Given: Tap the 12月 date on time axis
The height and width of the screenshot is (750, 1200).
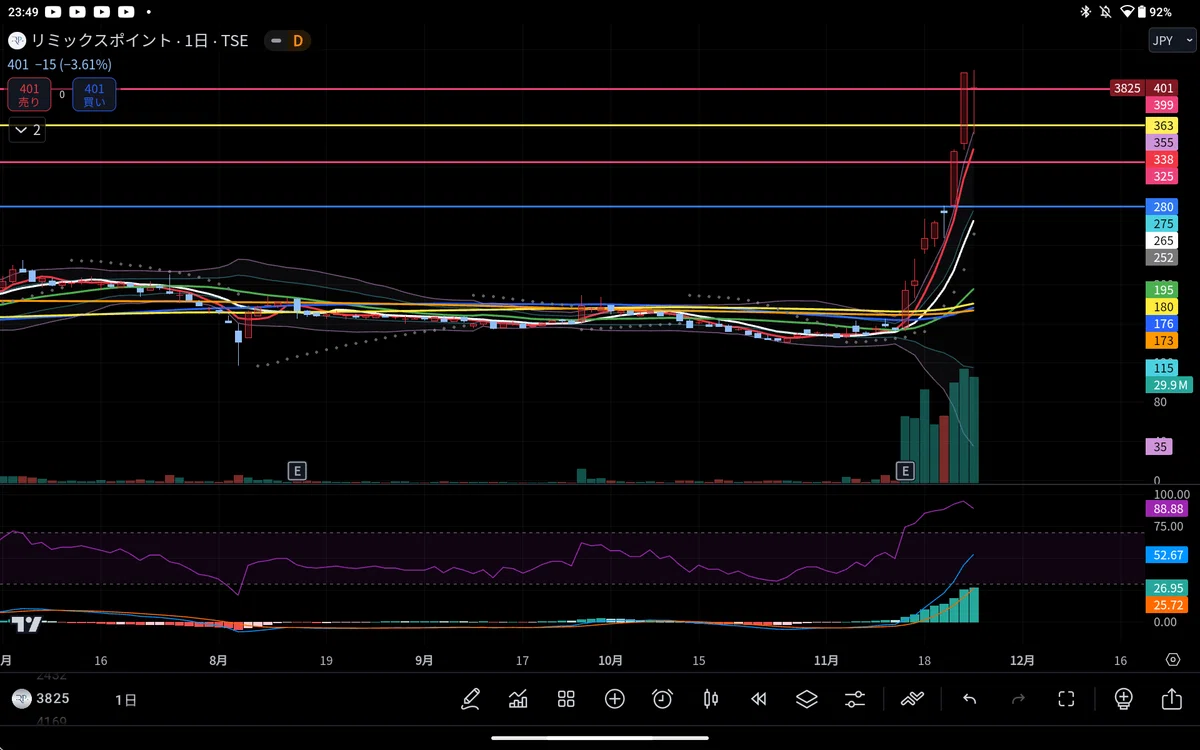Looking at the screenshot, I should pos(1023,660).
